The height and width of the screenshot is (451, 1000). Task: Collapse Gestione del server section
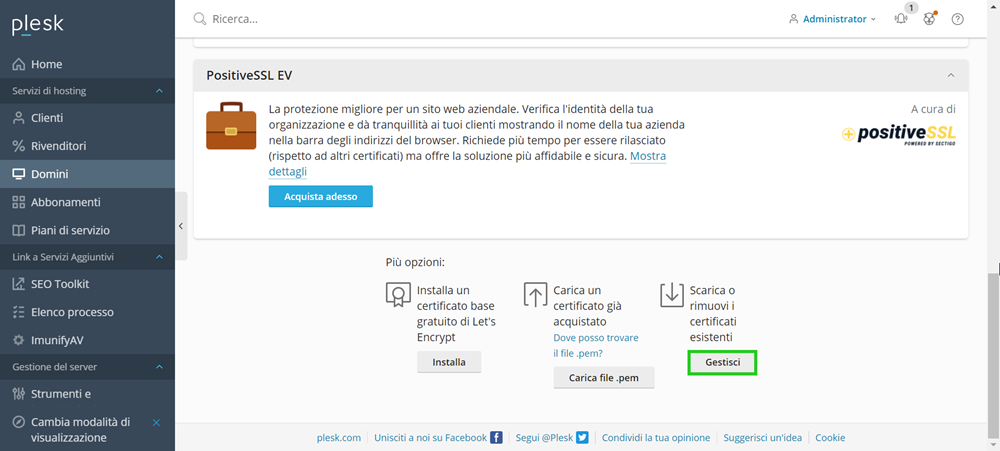pyautogui.click(x=159, y=367)
